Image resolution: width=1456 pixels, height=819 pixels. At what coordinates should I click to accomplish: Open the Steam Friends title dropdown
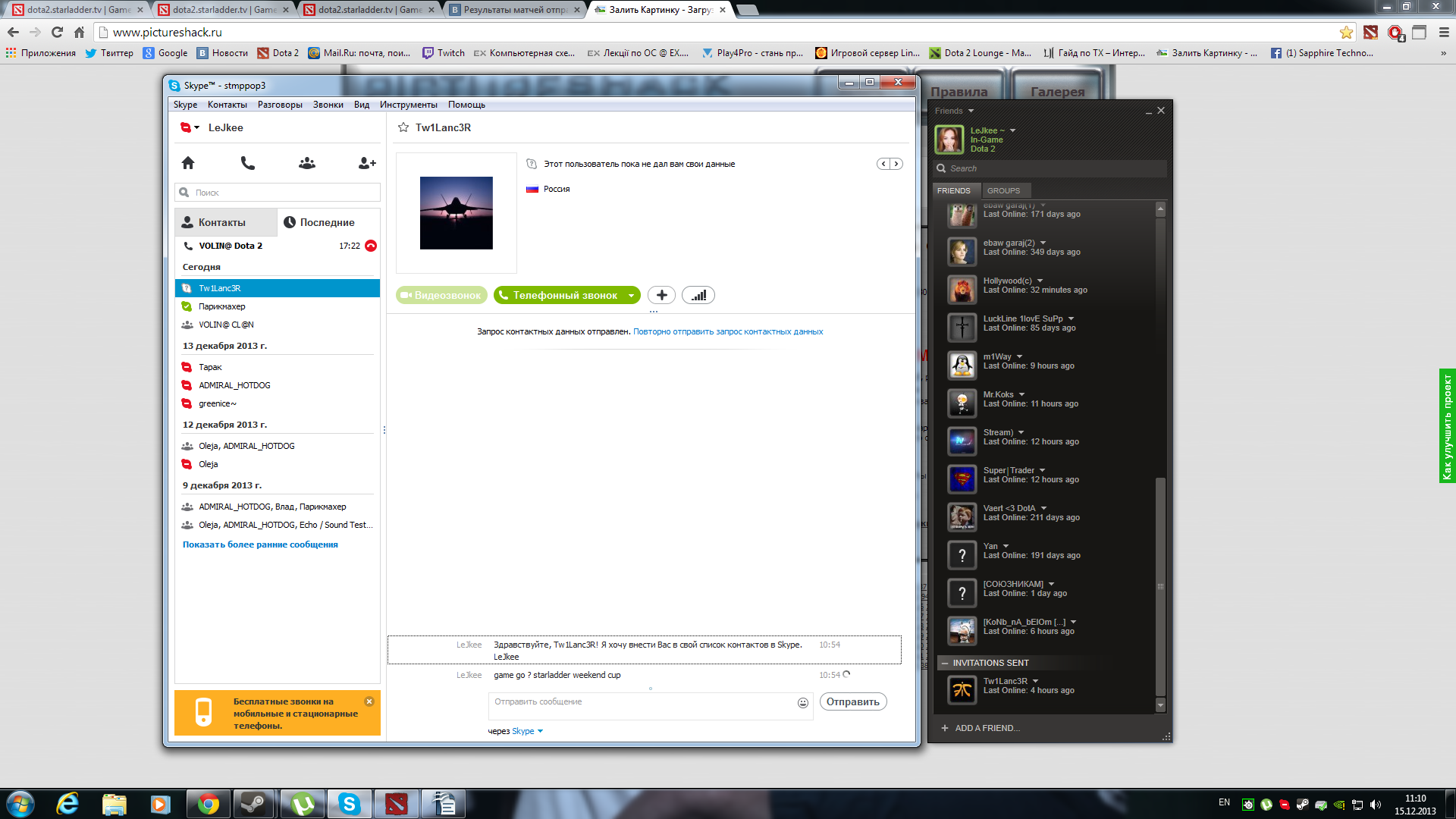coord(971,111)
